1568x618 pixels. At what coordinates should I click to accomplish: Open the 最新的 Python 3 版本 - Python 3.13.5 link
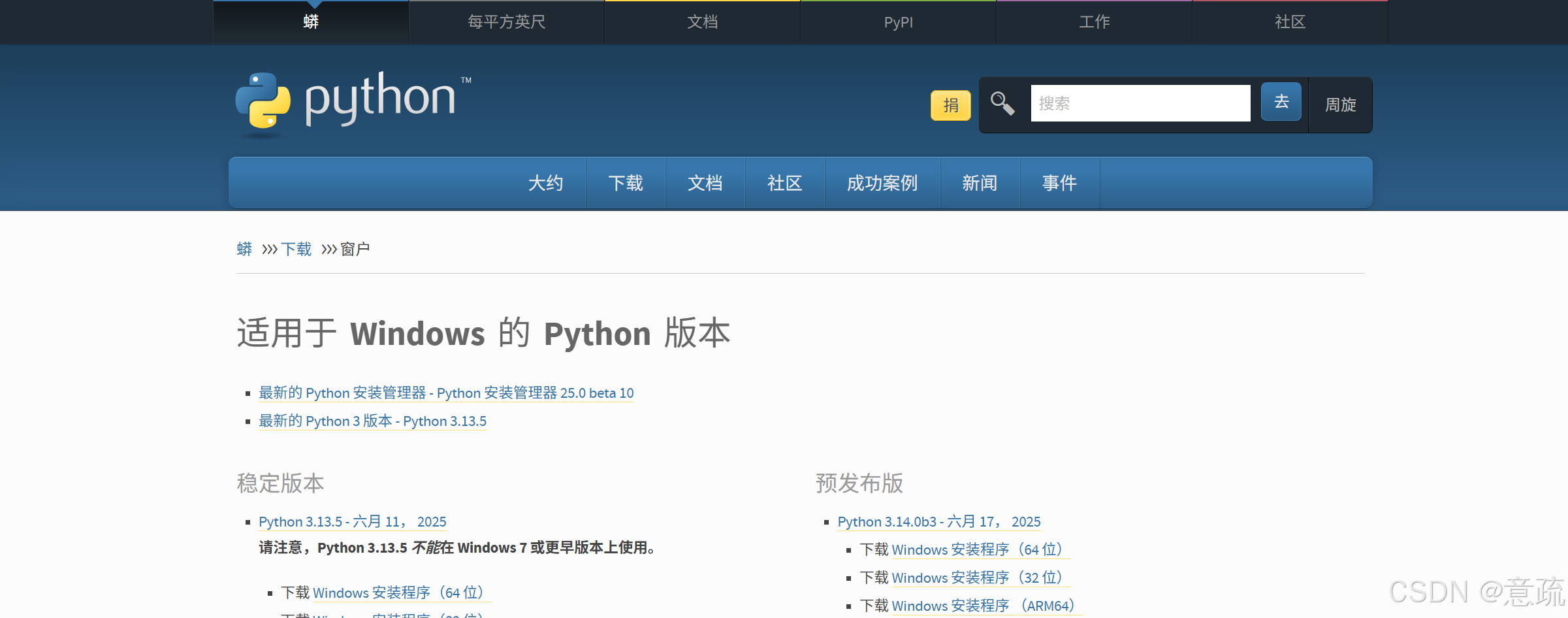click(x=372, y=421)
